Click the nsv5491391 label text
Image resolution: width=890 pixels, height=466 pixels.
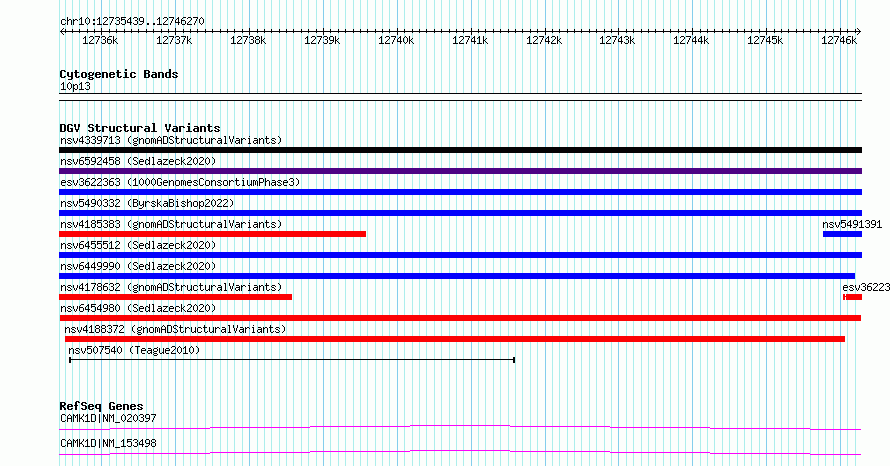point(852,224)
